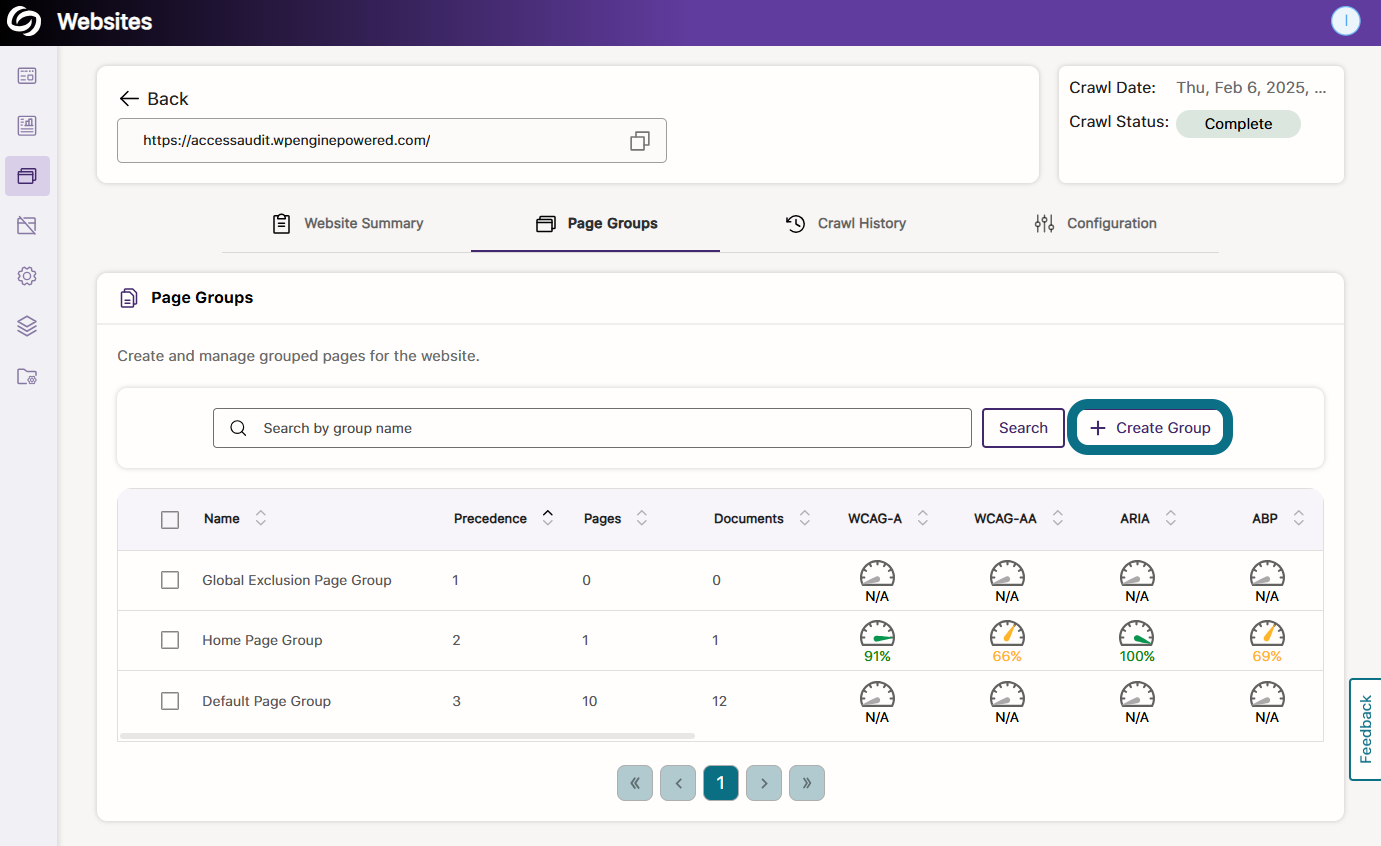This screenshot has height=846, width=1381.
Task: Click the Websites logo icon in header
Action: [24, 21]
